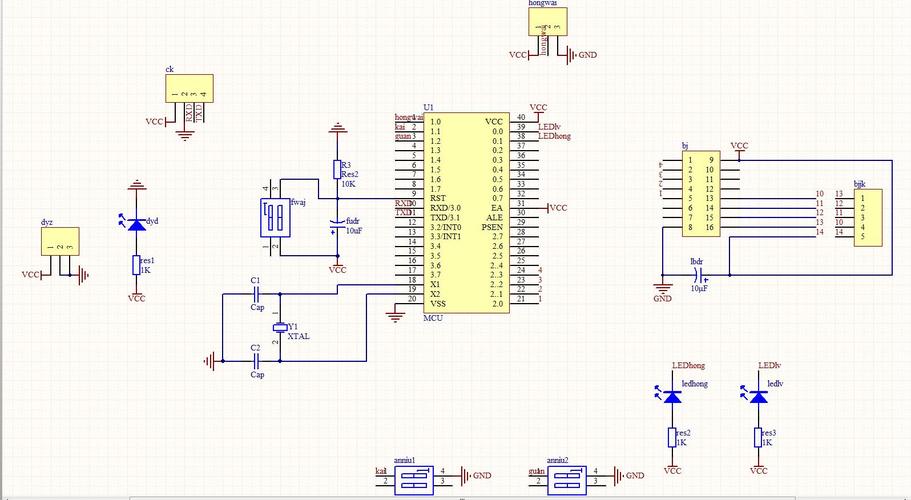Screen dimensions: 911x500
Task: Click the MCU label below the chip
Action: [433, 318]
